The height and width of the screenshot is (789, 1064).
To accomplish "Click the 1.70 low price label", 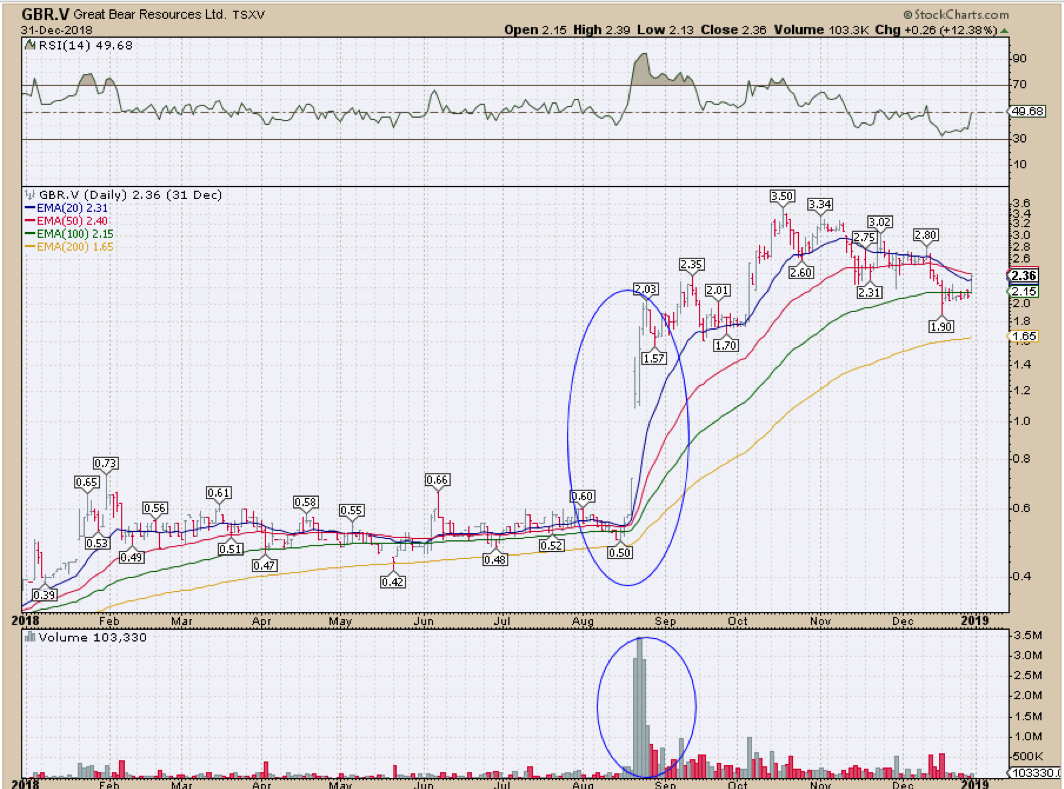I will [x=726, y=345].
